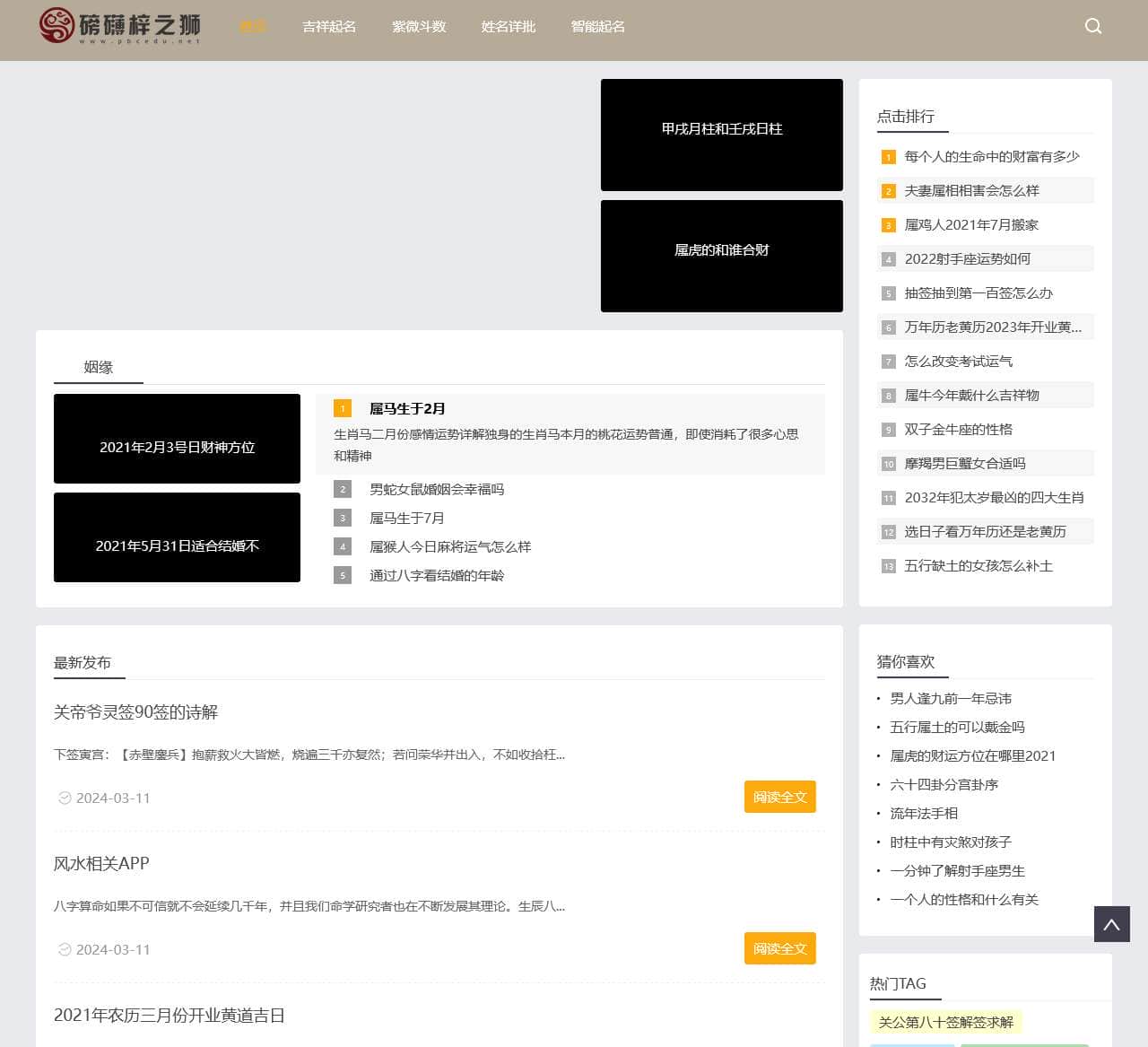
Task: Click 阅读全文 under 关帝爷灵签90签的诗解
Action: [x=779, y=797]
